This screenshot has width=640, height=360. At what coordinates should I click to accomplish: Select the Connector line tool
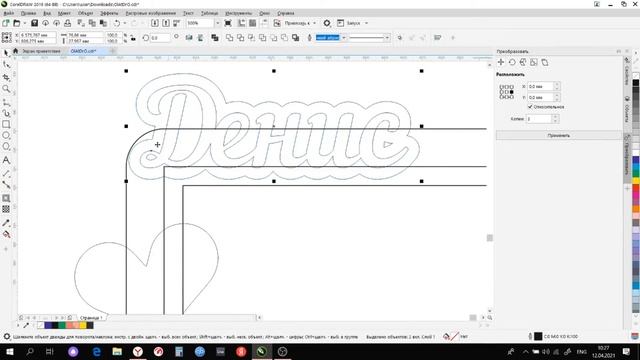click(x=6, y=184)
